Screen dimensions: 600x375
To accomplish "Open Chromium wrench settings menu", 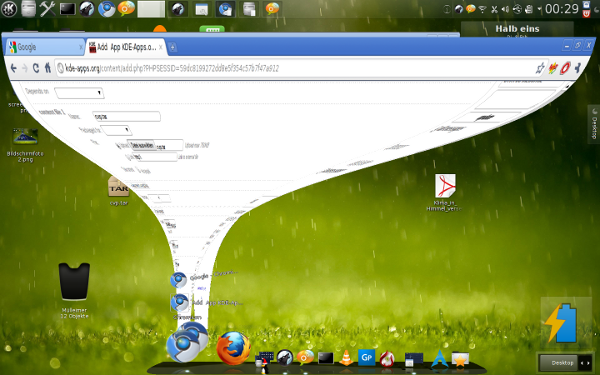I will 577,68.
